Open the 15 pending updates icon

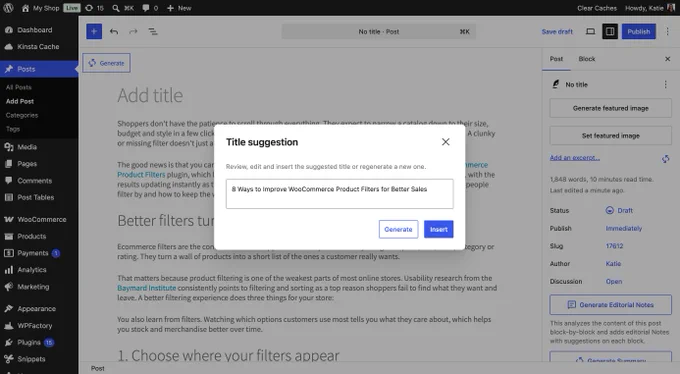tap(94, 8)
